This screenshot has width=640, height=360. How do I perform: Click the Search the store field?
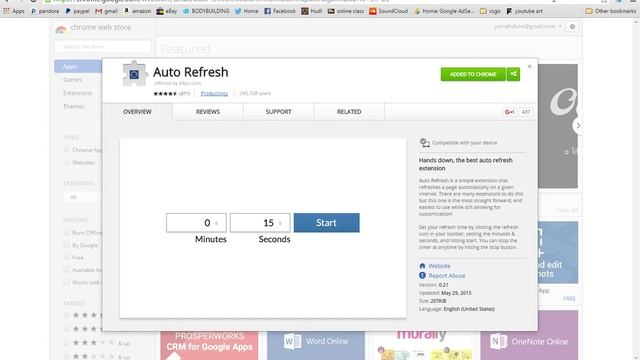(x=103, y=47)
